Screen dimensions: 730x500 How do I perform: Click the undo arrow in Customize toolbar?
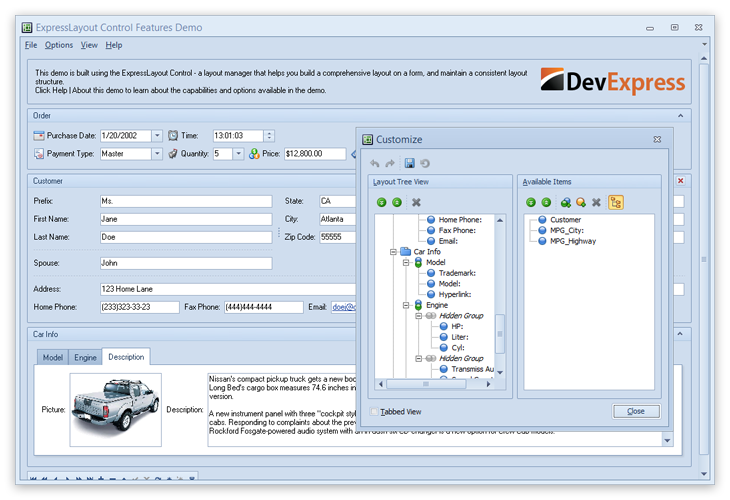[x=375, y=163]
